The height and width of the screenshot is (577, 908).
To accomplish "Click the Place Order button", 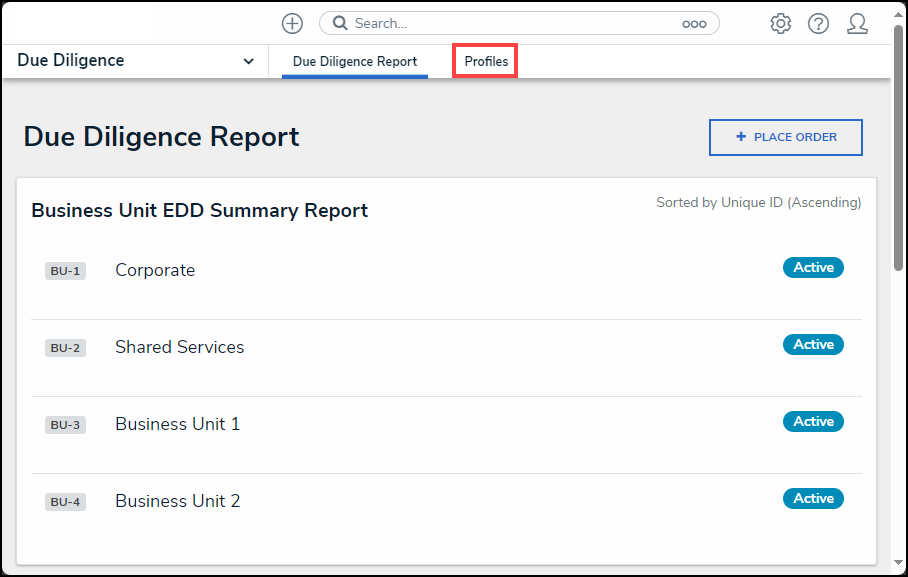I will [x=785, y=137].
